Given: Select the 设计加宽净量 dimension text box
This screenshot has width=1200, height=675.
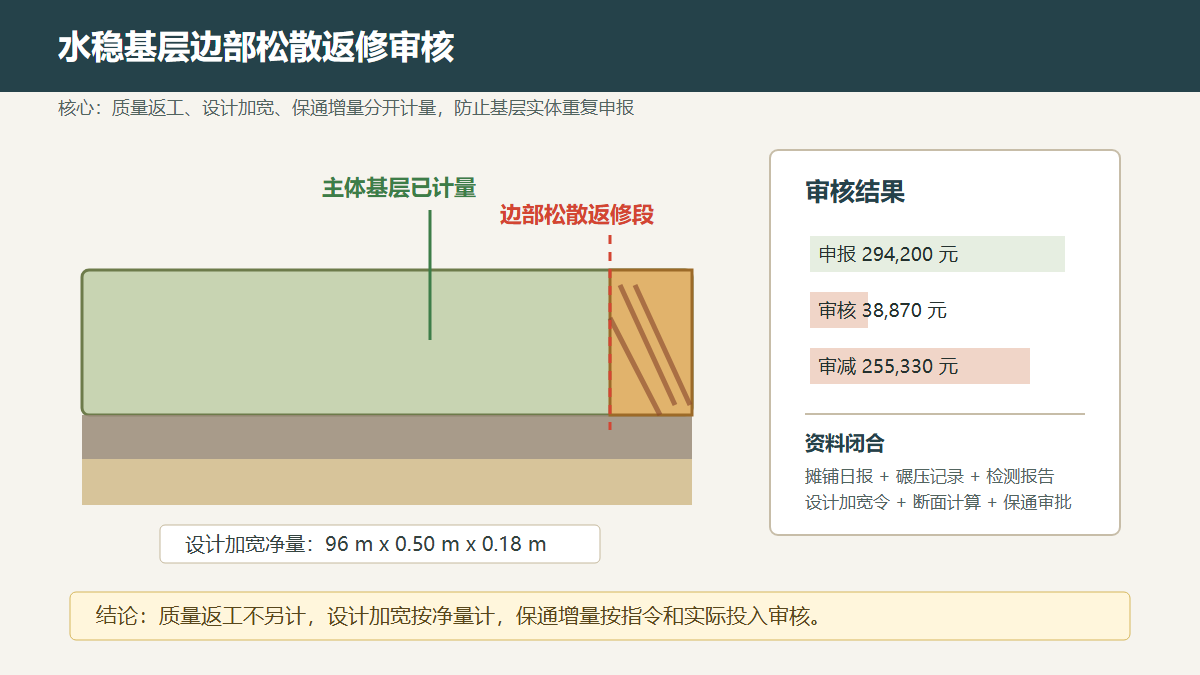Looking at the screenshot, I should [380, 544].
